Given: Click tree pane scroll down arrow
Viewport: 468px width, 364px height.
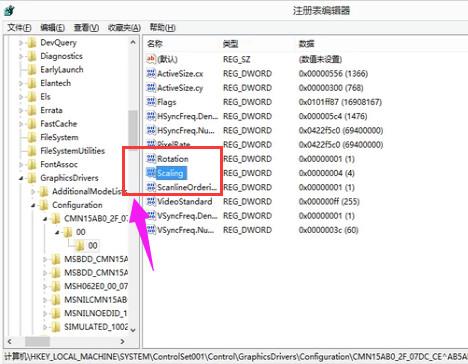Looking at the screenshot, I should click(x=133, y=330).
